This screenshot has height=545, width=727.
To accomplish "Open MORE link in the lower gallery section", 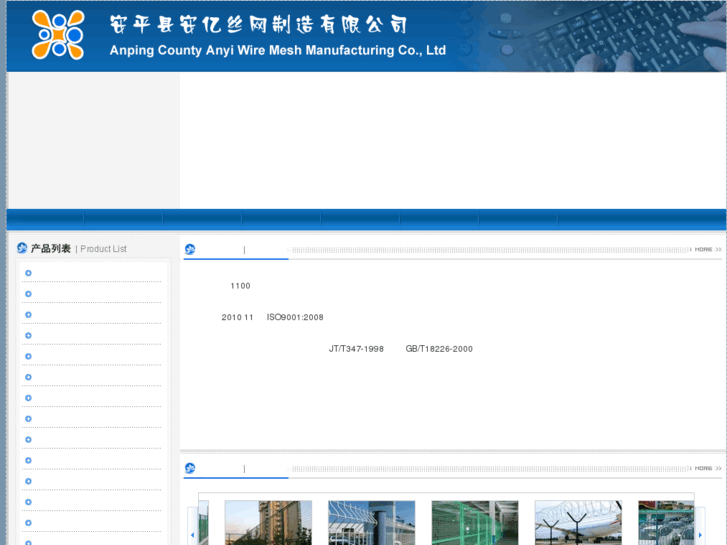I will point(707,468).
